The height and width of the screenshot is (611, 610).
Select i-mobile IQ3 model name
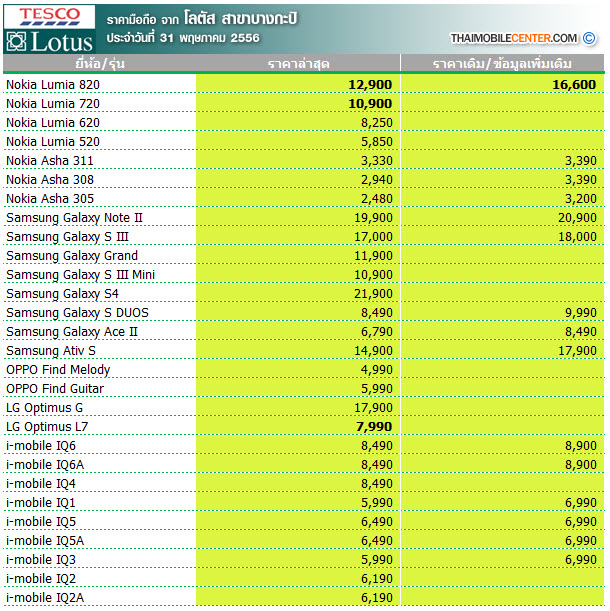pos(41,560)
